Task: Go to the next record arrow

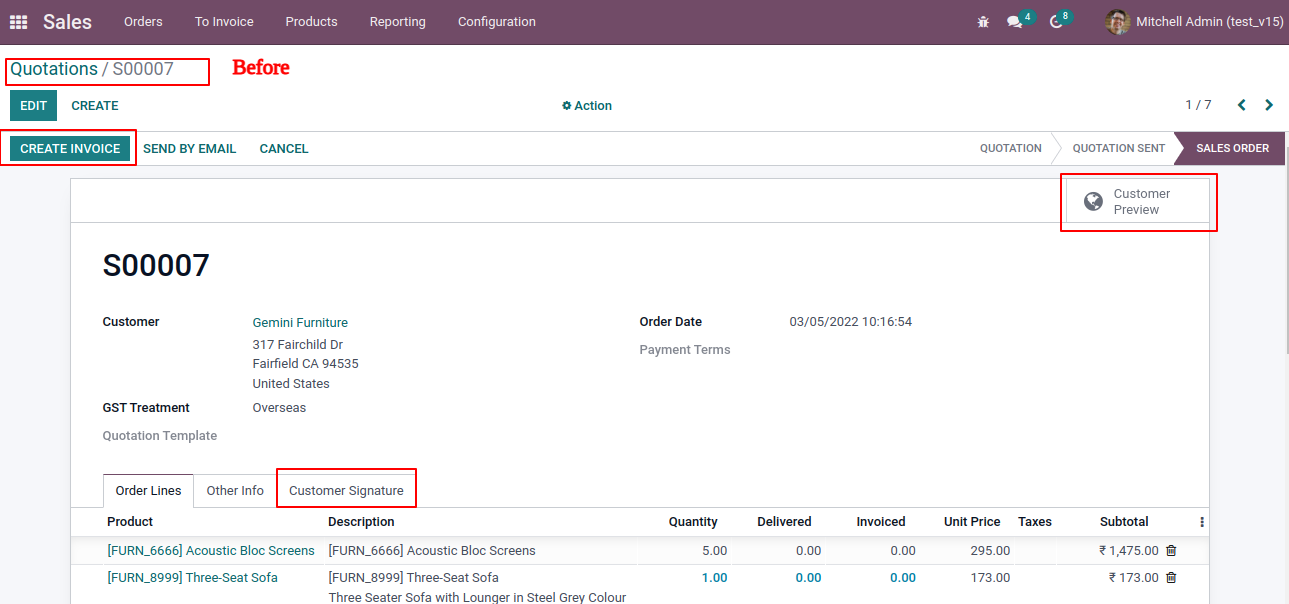Action: pos(1269,105)
